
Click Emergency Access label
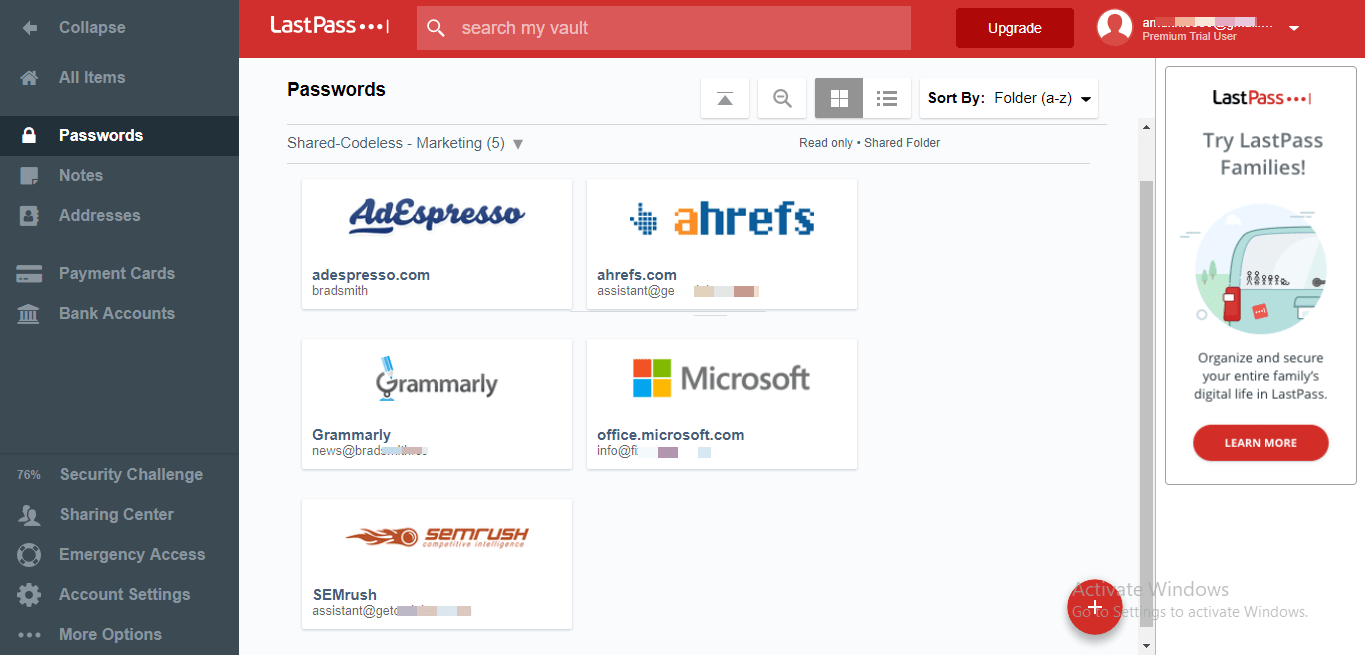[x=132, y=555]
